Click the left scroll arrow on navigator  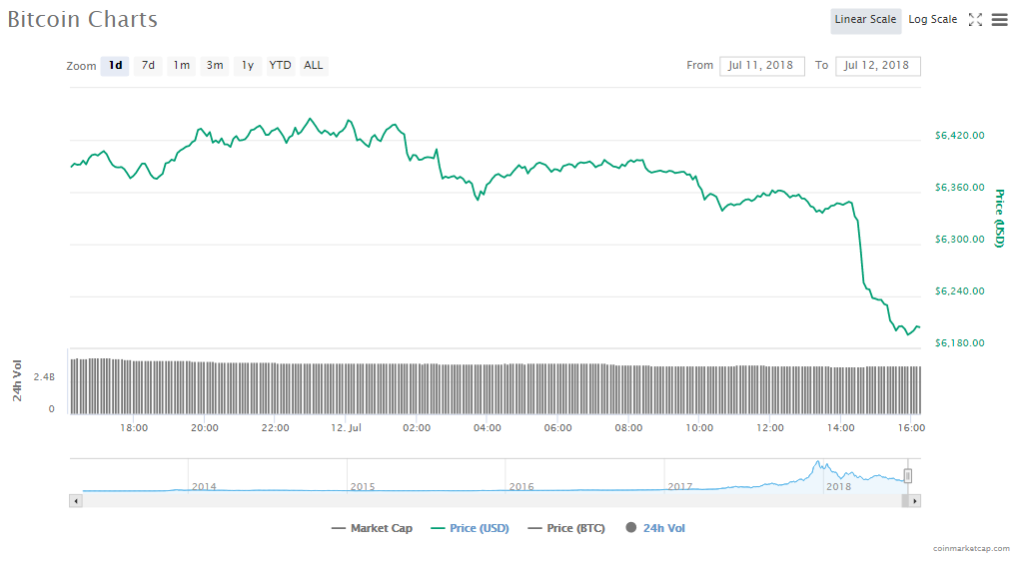coord(75,499)
